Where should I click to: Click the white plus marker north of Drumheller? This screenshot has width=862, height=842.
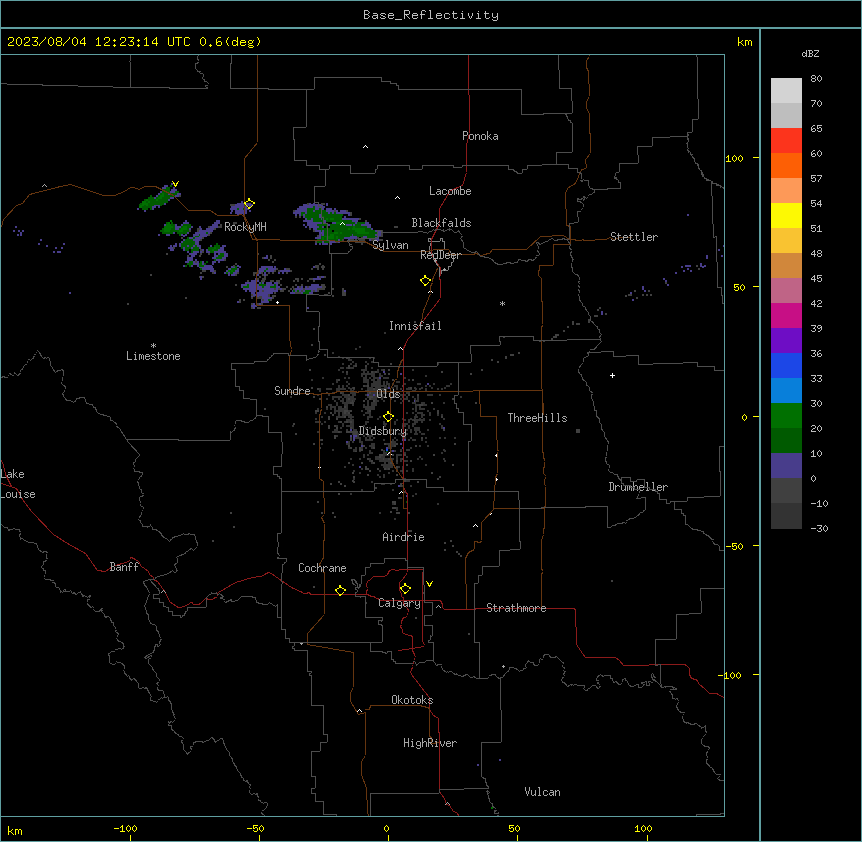pyautogui.click(x=612, y=375)
